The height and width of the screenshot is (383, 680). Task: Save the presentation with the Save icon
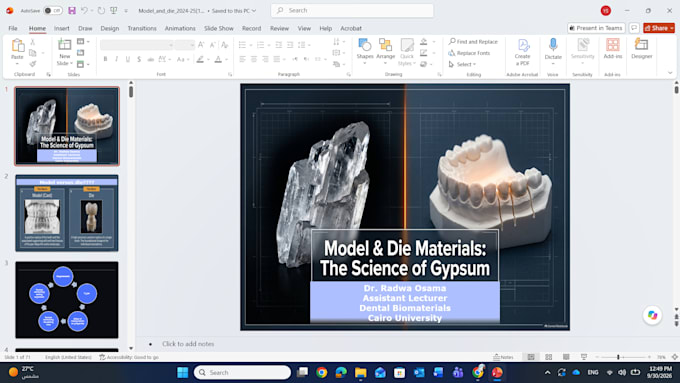[x=72, y=10]
